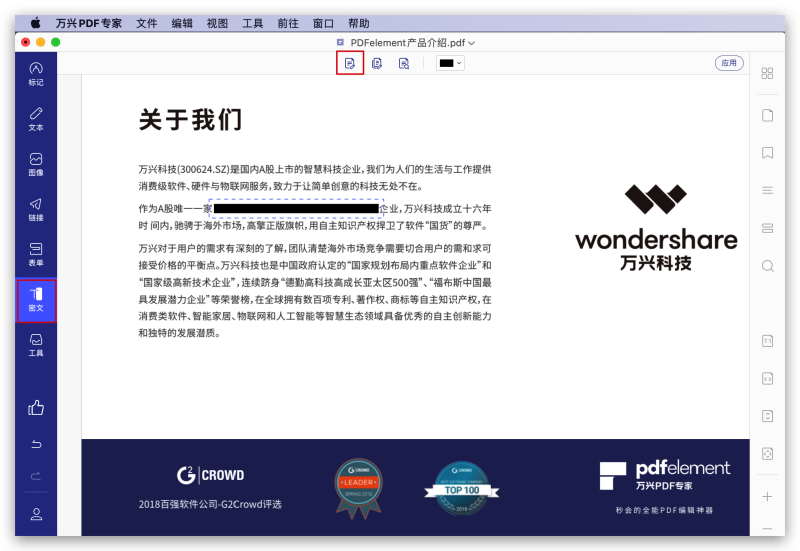
Task: Click the text 2018百强软件公司-G2Crowd评选
Action: coord(210,504)
